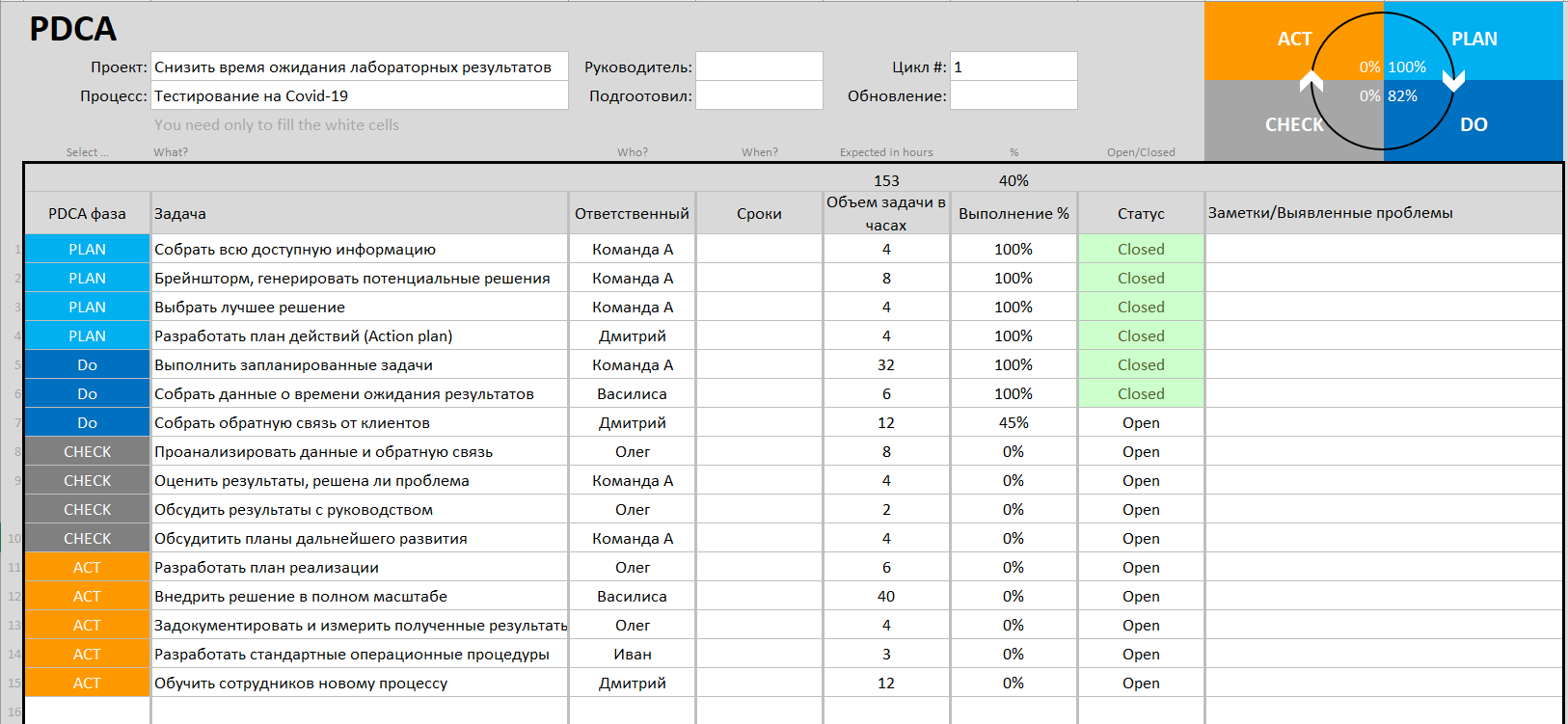Click 'Василиса' for data collection task
The image size is (1568, 724).
point(632,393)
